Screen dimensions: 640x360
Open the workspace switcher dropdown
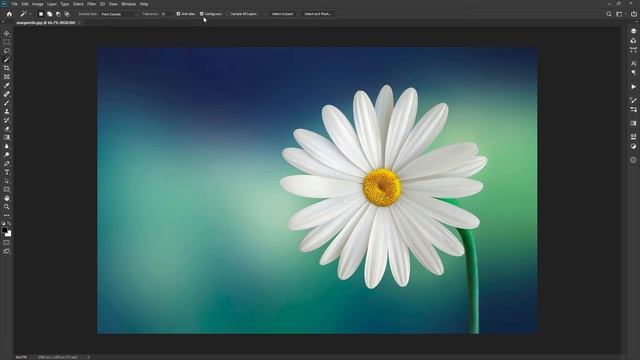point(620,14)
